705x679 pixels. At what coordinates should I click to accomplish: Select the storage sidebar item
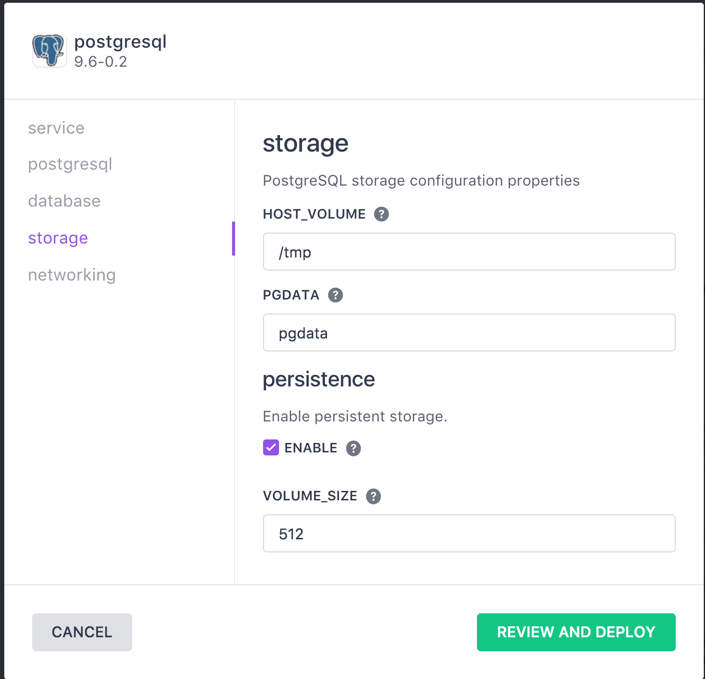(58, 238)
